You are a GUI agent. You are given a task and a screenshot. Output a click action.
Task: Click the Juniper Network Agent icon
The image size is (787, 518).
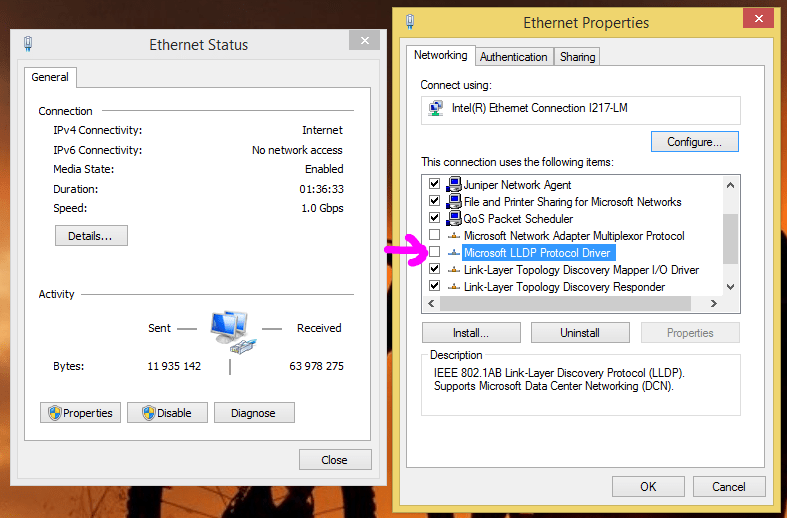coord(454,184)
